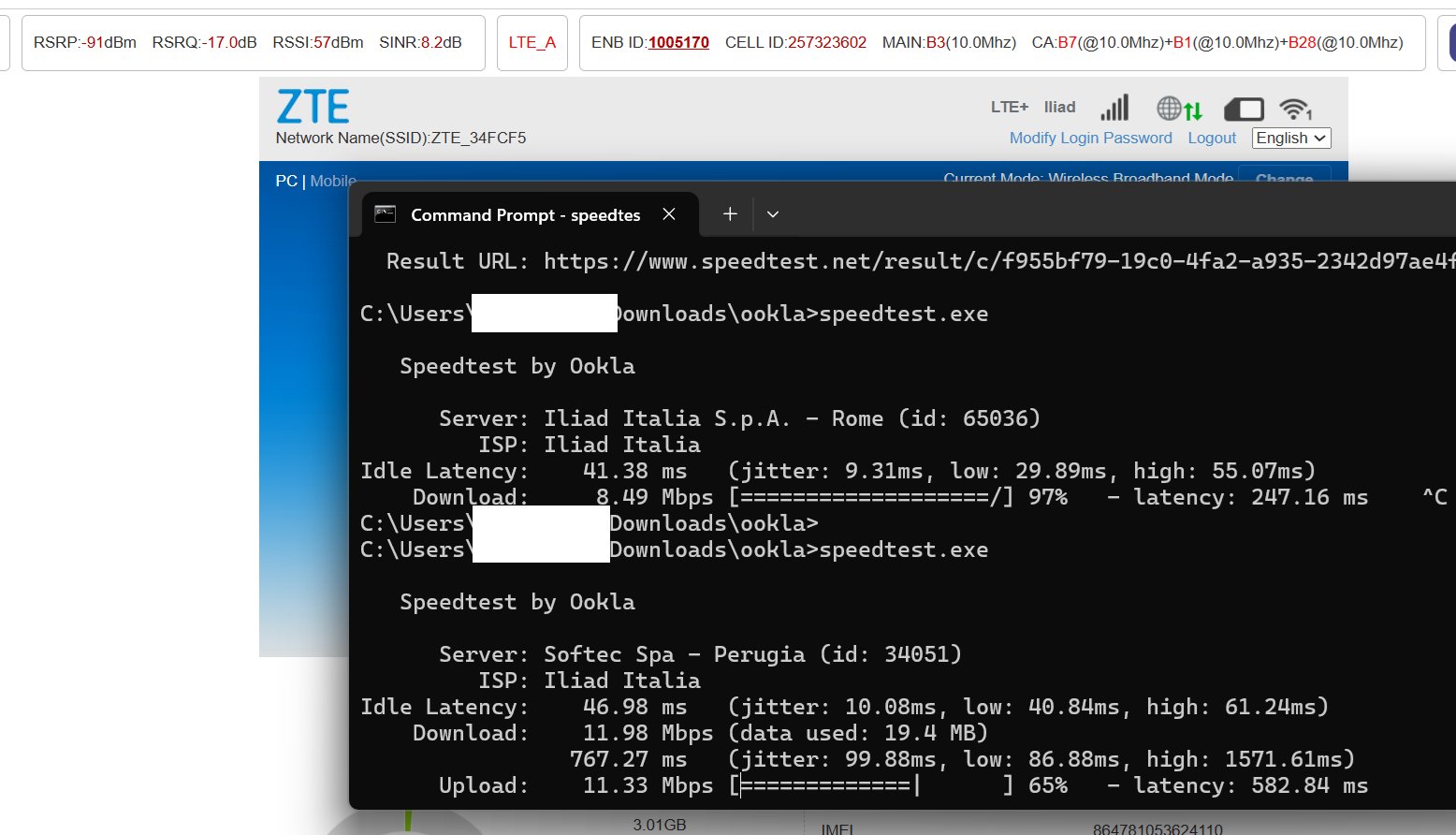Click the ENB ID 1005170 link
1456x835 pixels.
[678, 42]
